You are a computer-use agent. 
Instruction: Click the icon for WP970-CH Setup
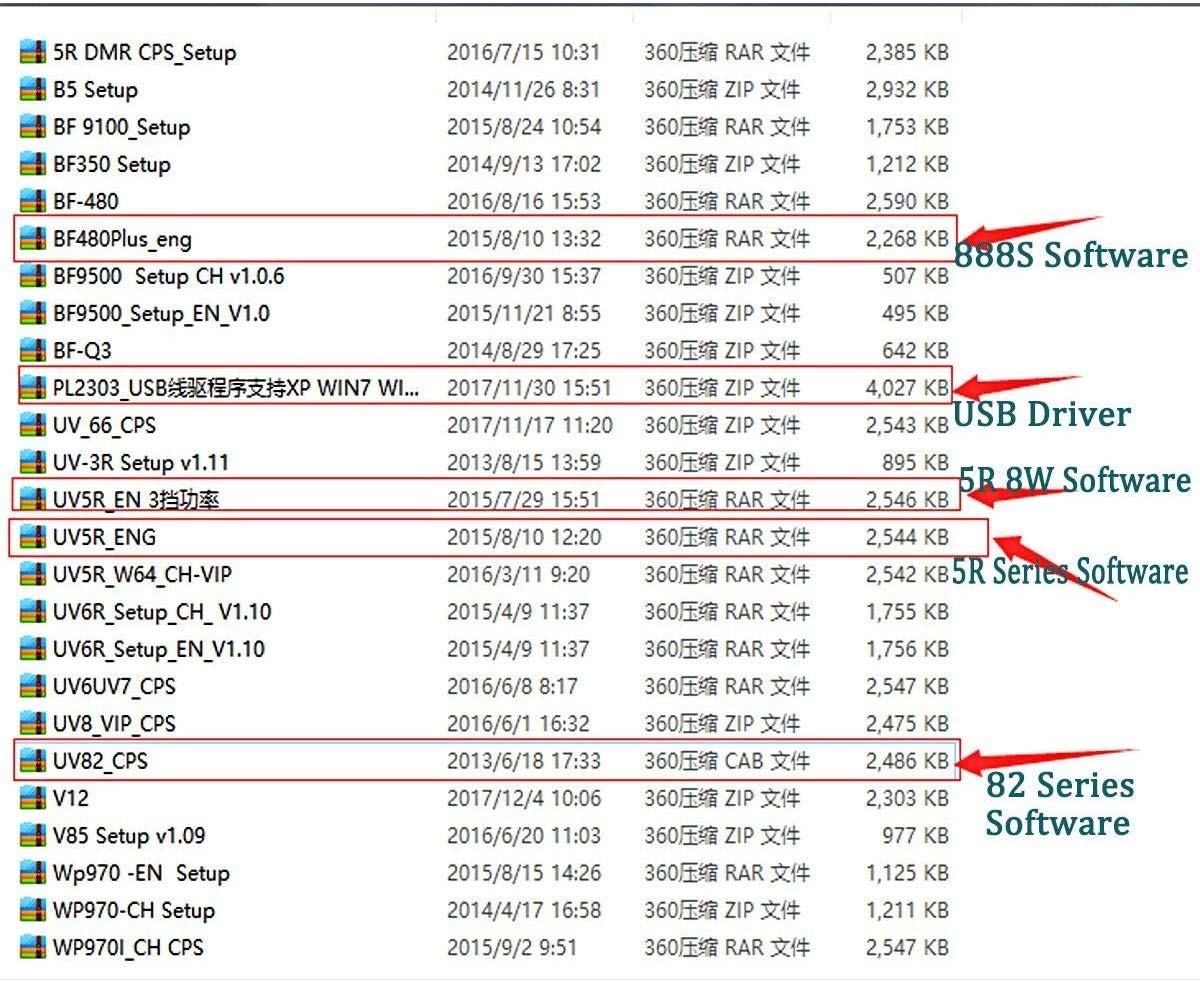click(x=34, y=911)
